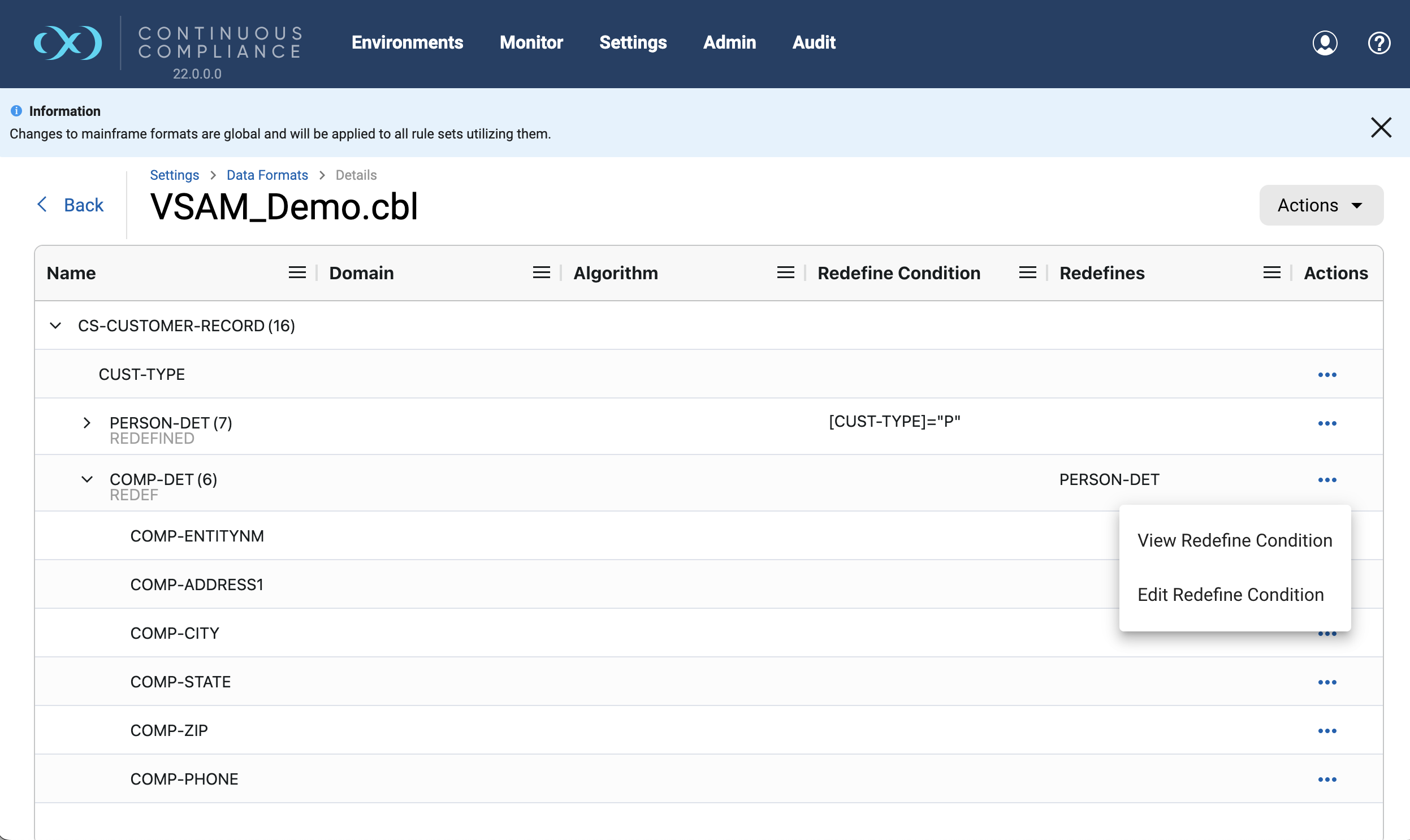
Task: Collapse the COMP-DET row
Action: pos(86,479)
